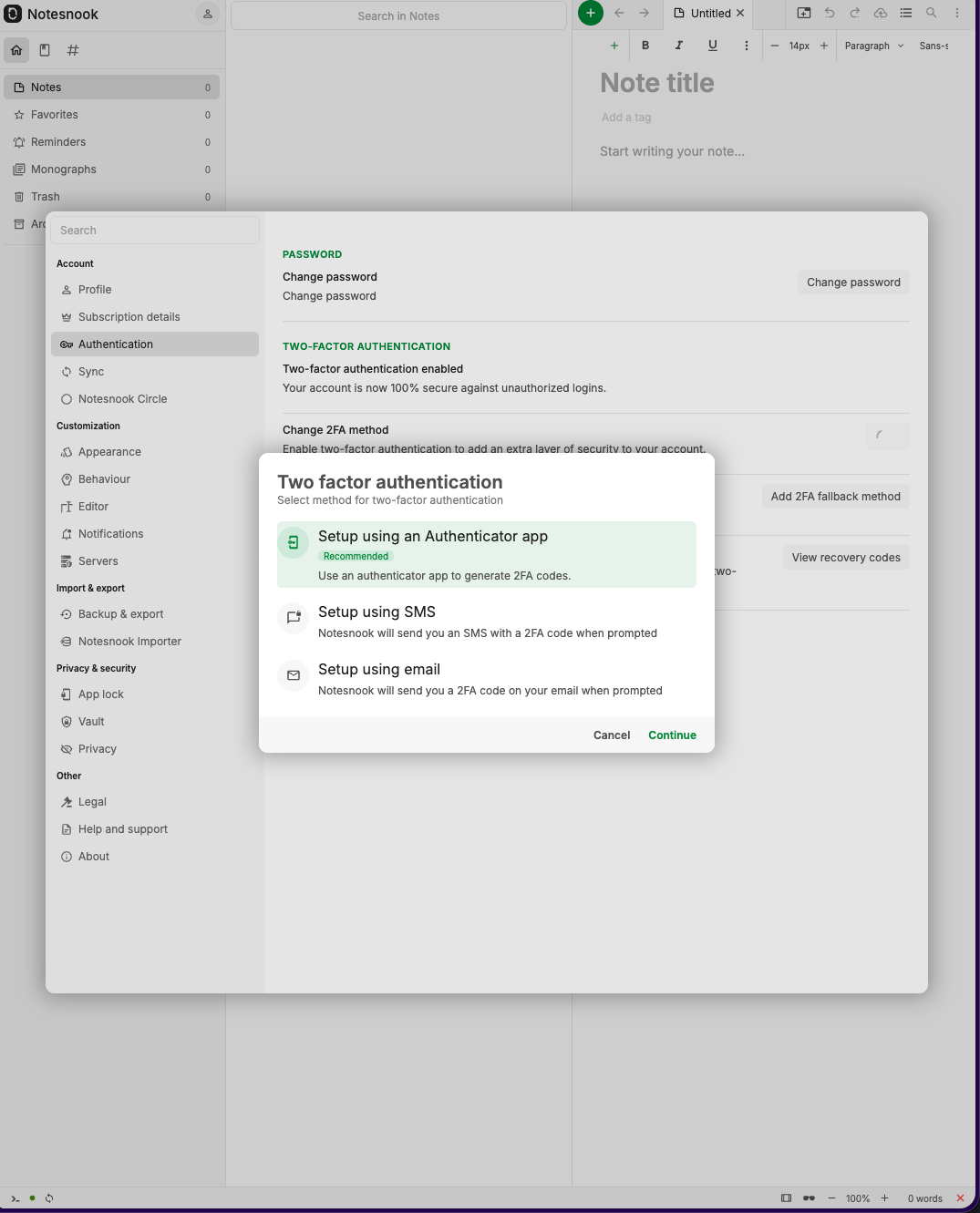980x1213 pixels.
Task: Open Notesnook Importer settings
Action: coord(155,642)
